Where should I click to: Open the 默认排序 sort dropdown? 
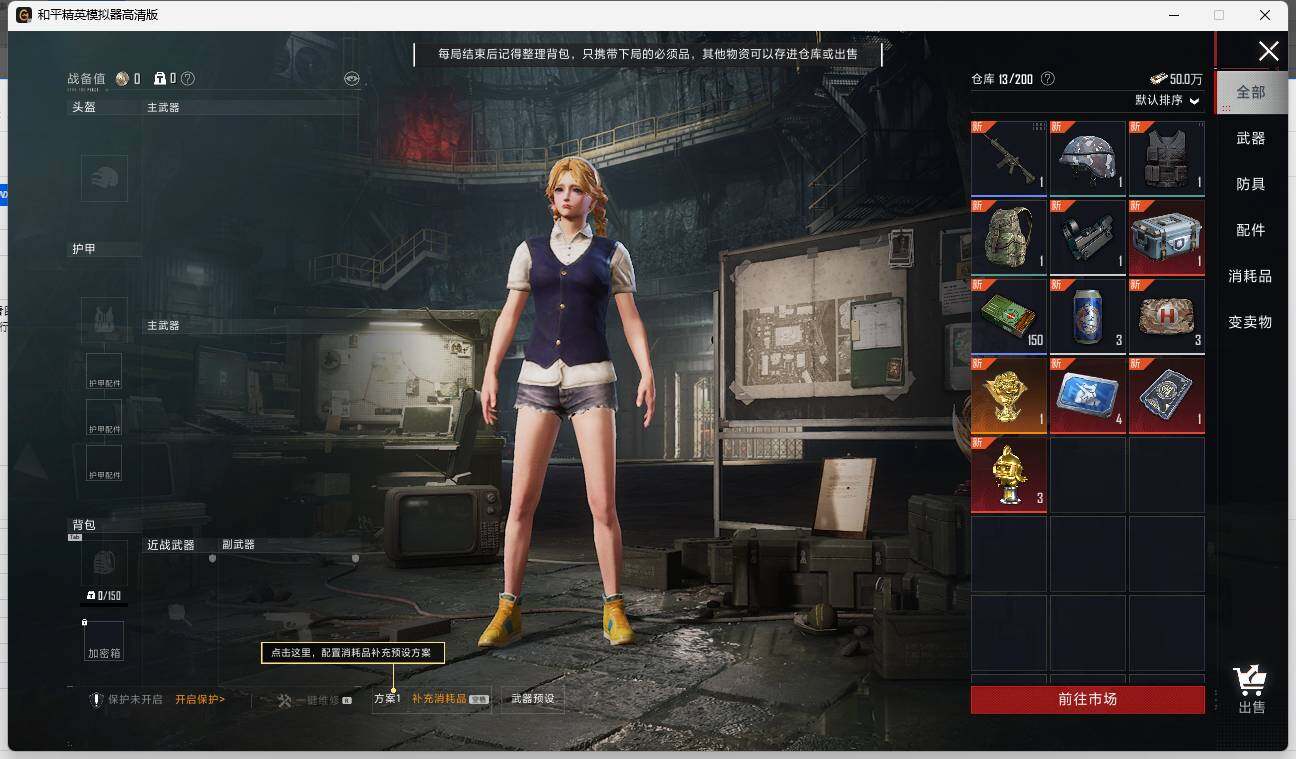point(1167,100)
